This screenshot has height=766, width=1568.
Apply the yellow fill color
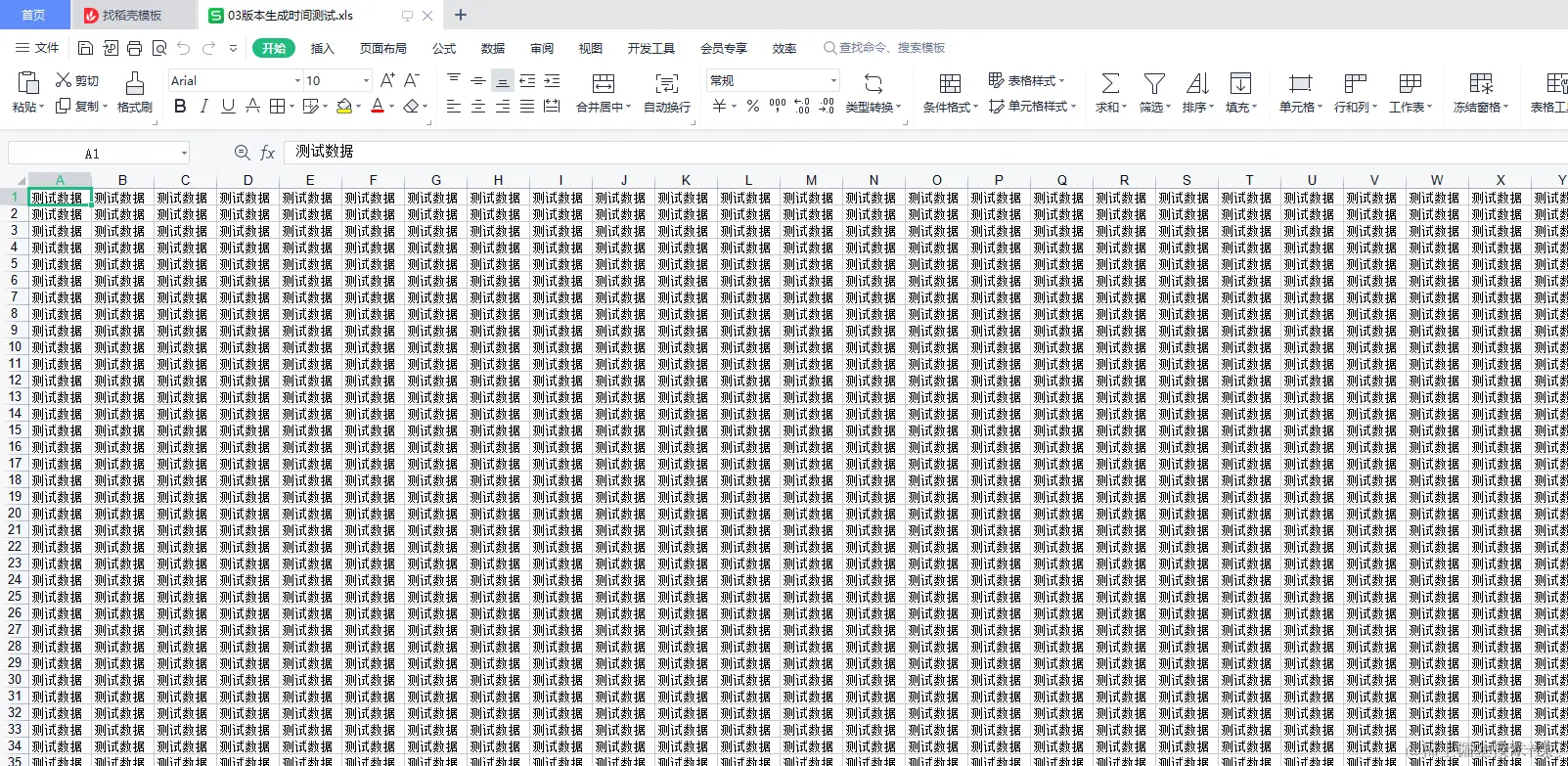tap(343, 106)
